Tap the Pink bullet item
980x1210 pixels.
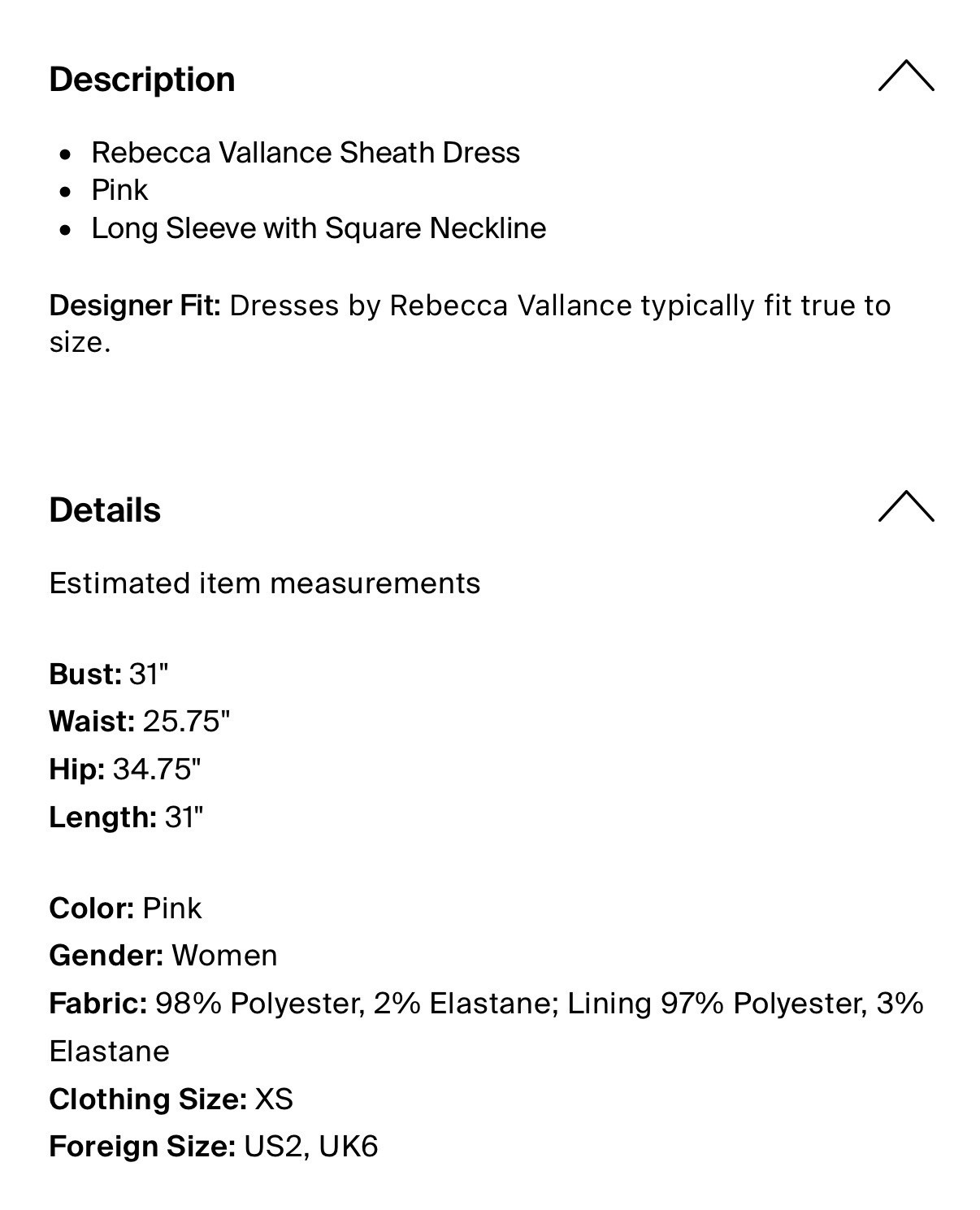pos(119,190)
